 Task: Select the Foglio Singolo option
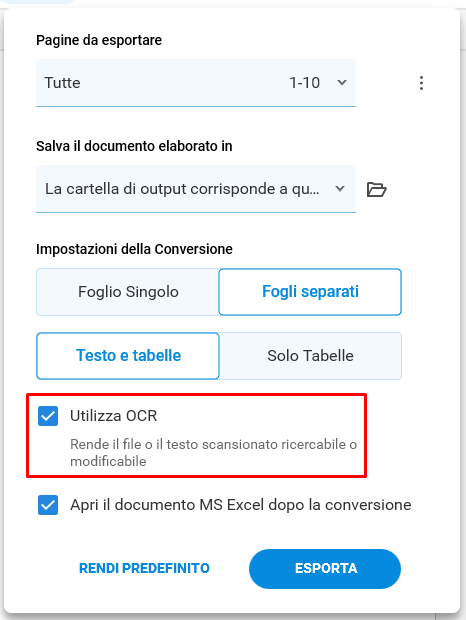(x=128, y=292)
